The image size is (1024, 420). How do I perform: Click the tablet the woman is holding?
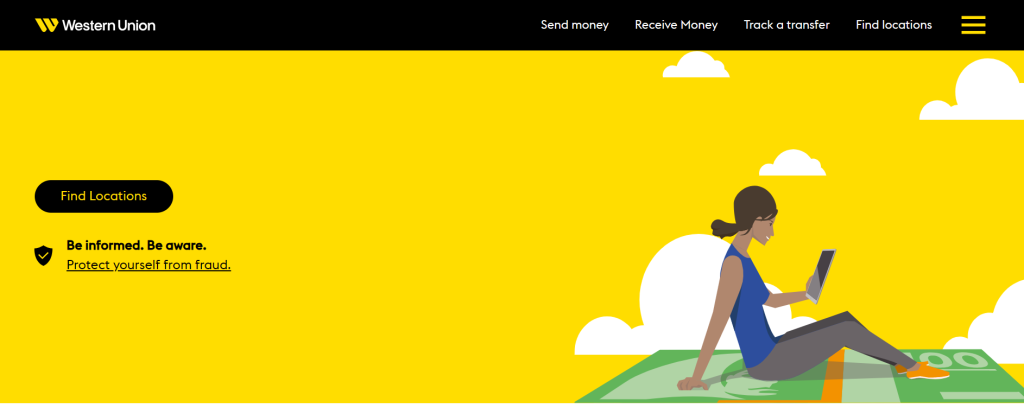click(822, 275)
